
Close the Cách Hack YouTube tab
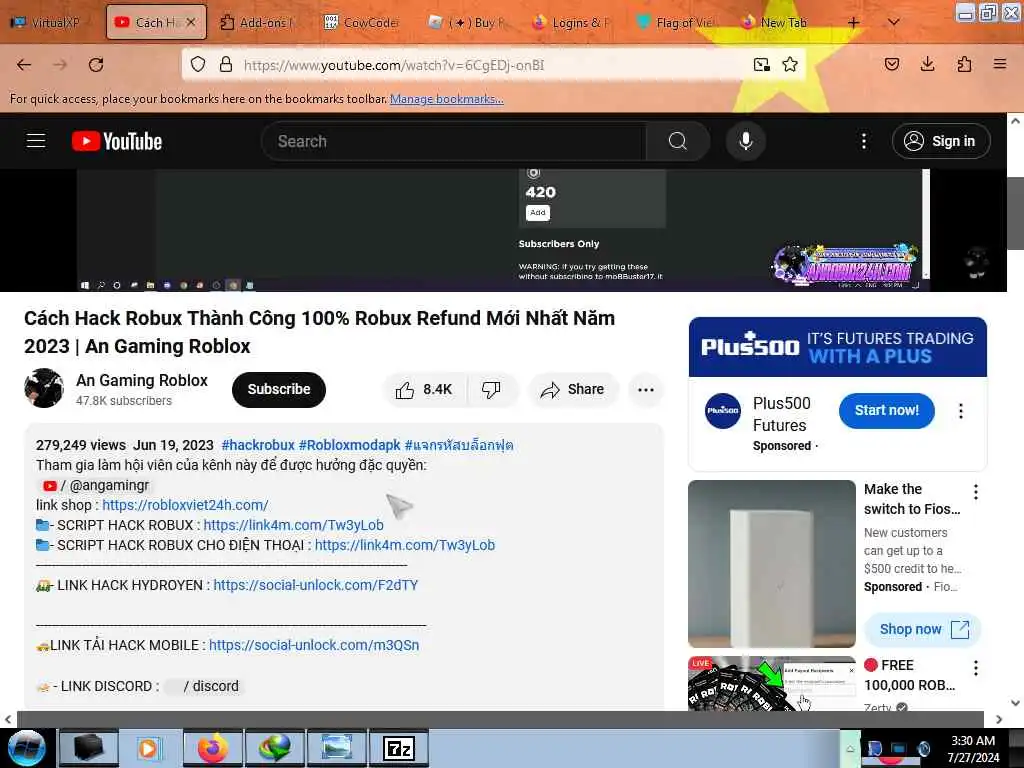[x=191, y=22]
